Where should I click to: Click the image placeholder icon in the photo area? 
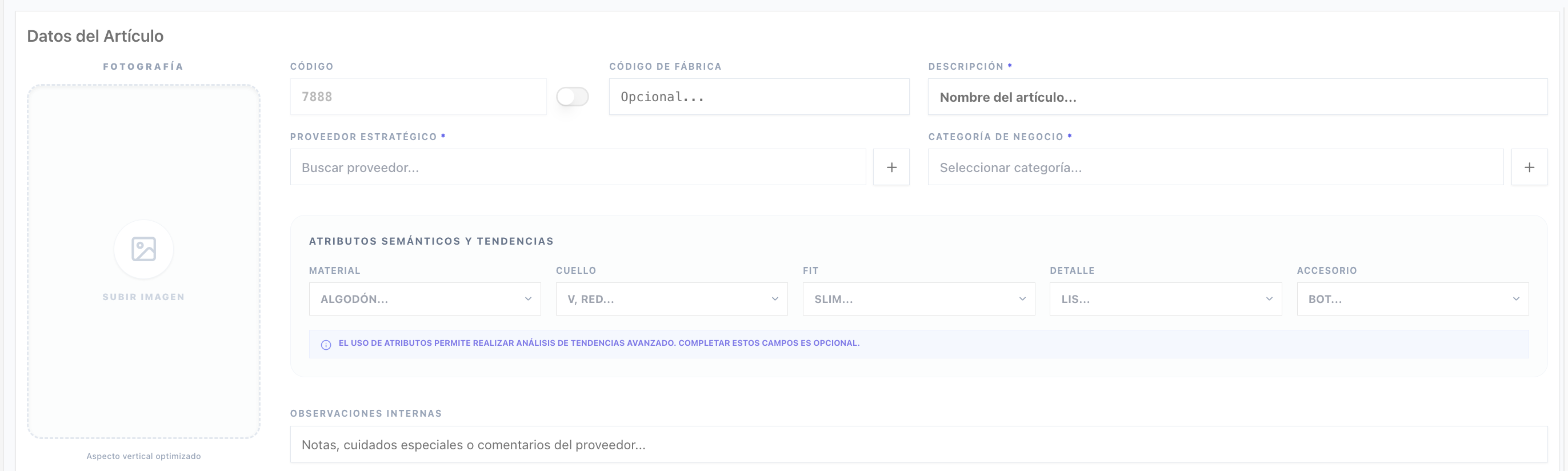tap(143, 249)
